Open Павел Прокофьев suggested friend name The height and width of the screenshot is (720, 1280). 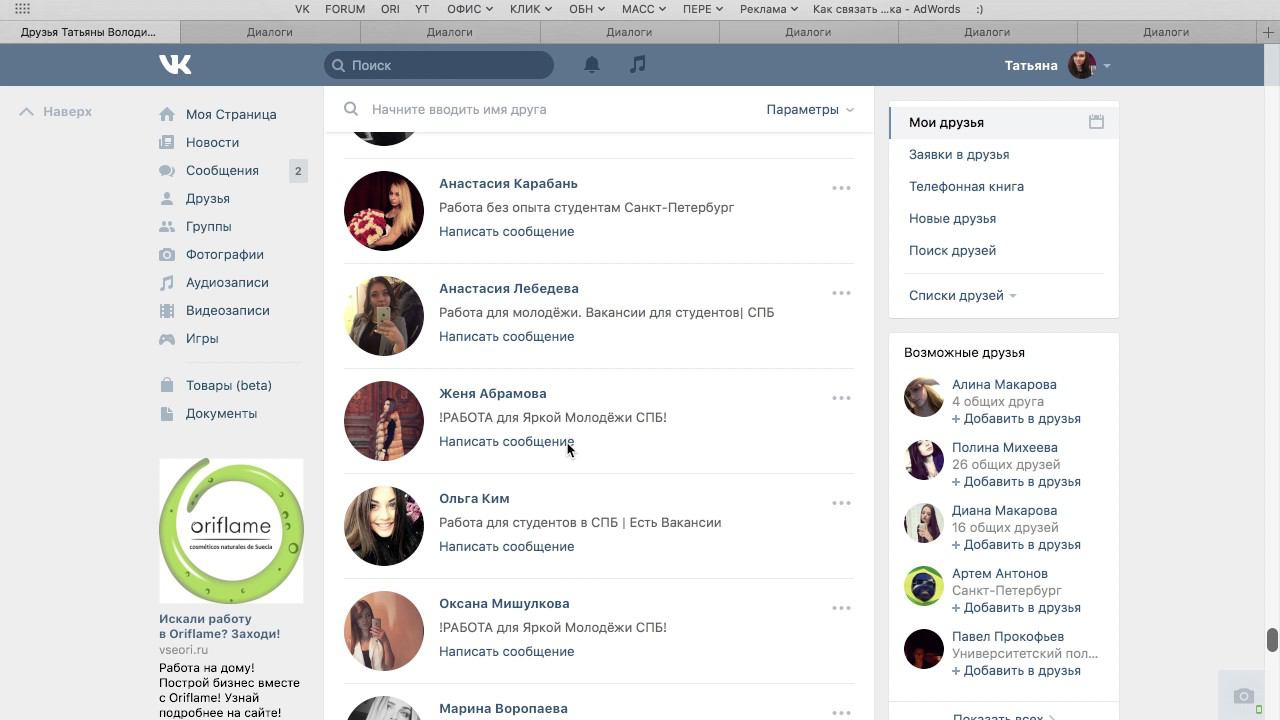point(1008,636)
